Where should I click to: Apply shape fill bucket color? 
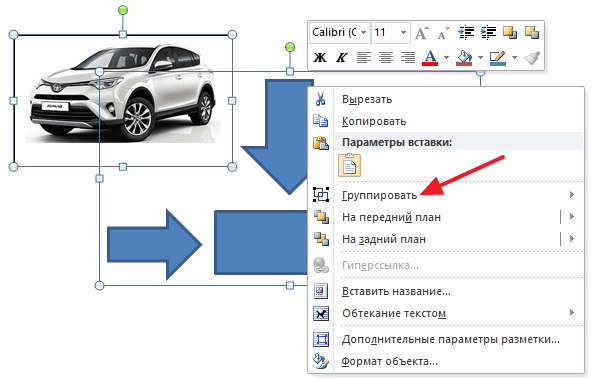coord(464,58)
